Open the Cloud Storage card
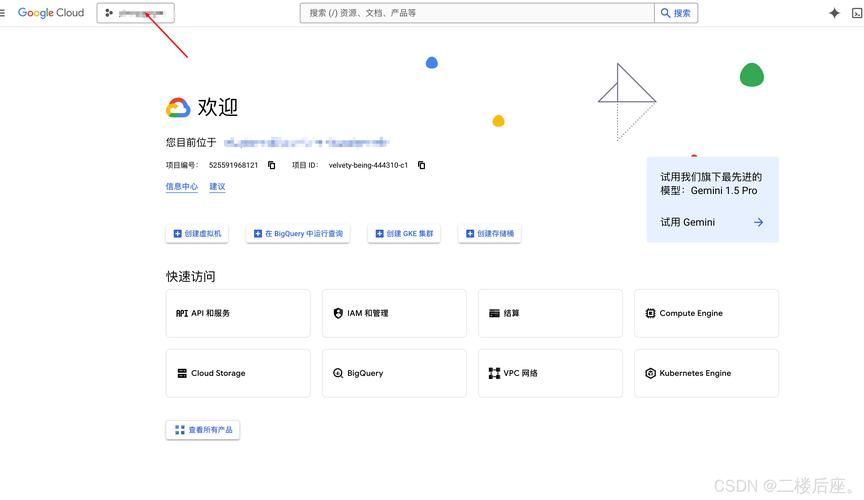 pos(238,373)
